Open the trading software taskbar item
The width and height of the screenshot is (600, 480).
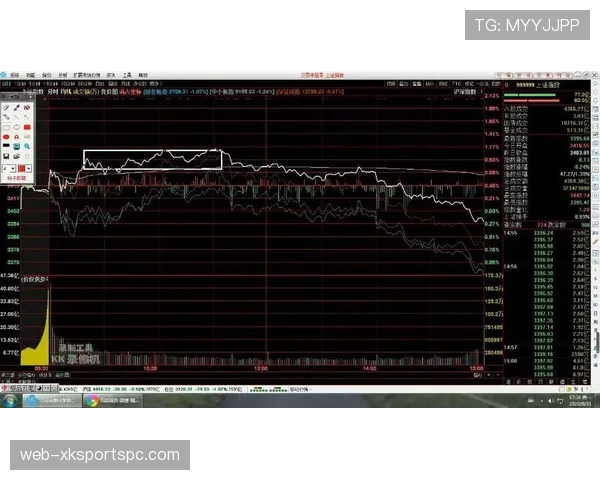coord(52,401)
